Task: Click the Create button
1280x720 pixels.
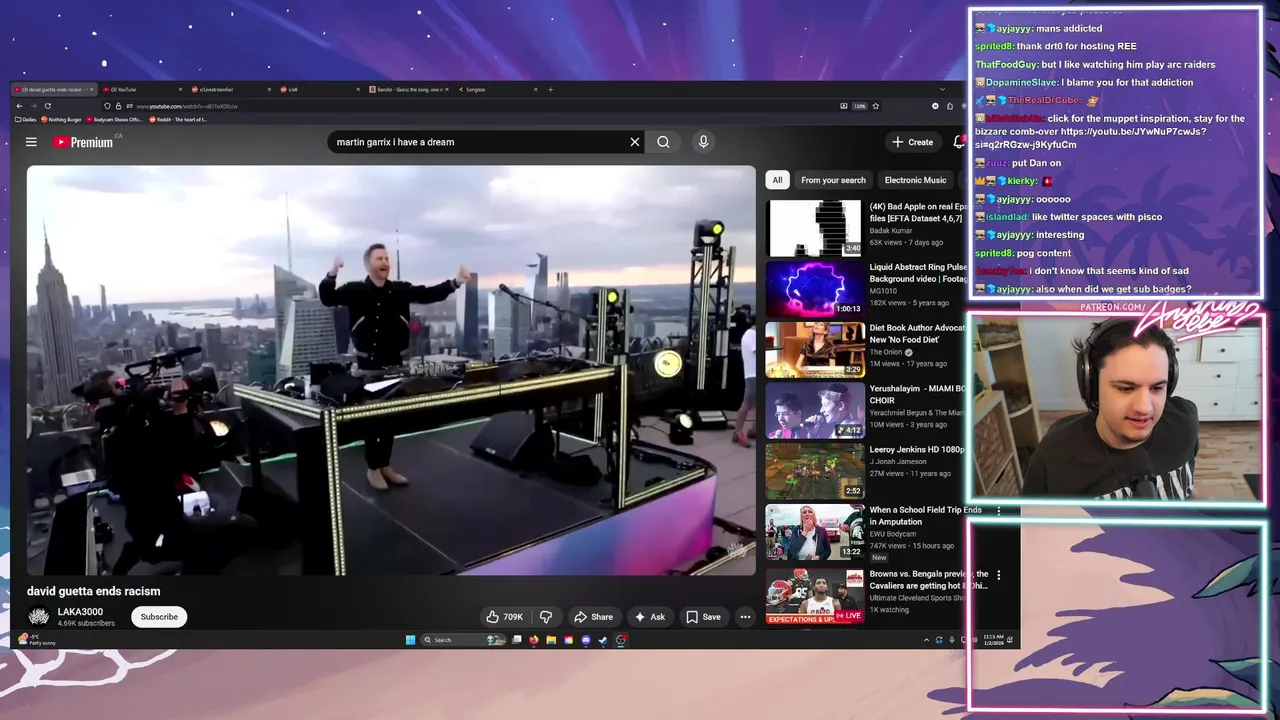Action: point(912,142)
